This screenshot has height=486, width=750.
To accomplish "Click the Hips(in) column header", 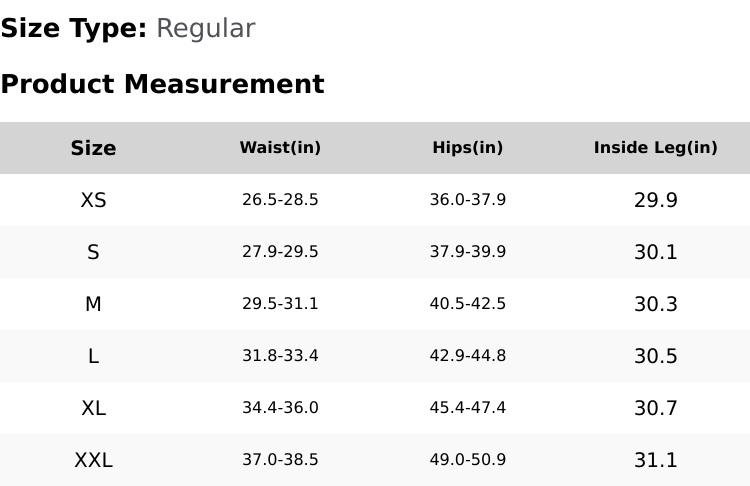I will 467,148.
